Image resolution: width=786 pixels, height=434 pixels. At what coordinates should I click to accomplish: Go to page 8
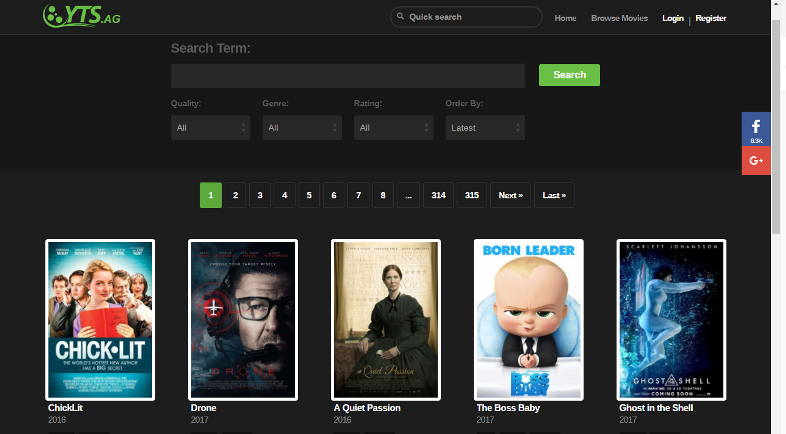pyautogui.click(x=383, y=195)
